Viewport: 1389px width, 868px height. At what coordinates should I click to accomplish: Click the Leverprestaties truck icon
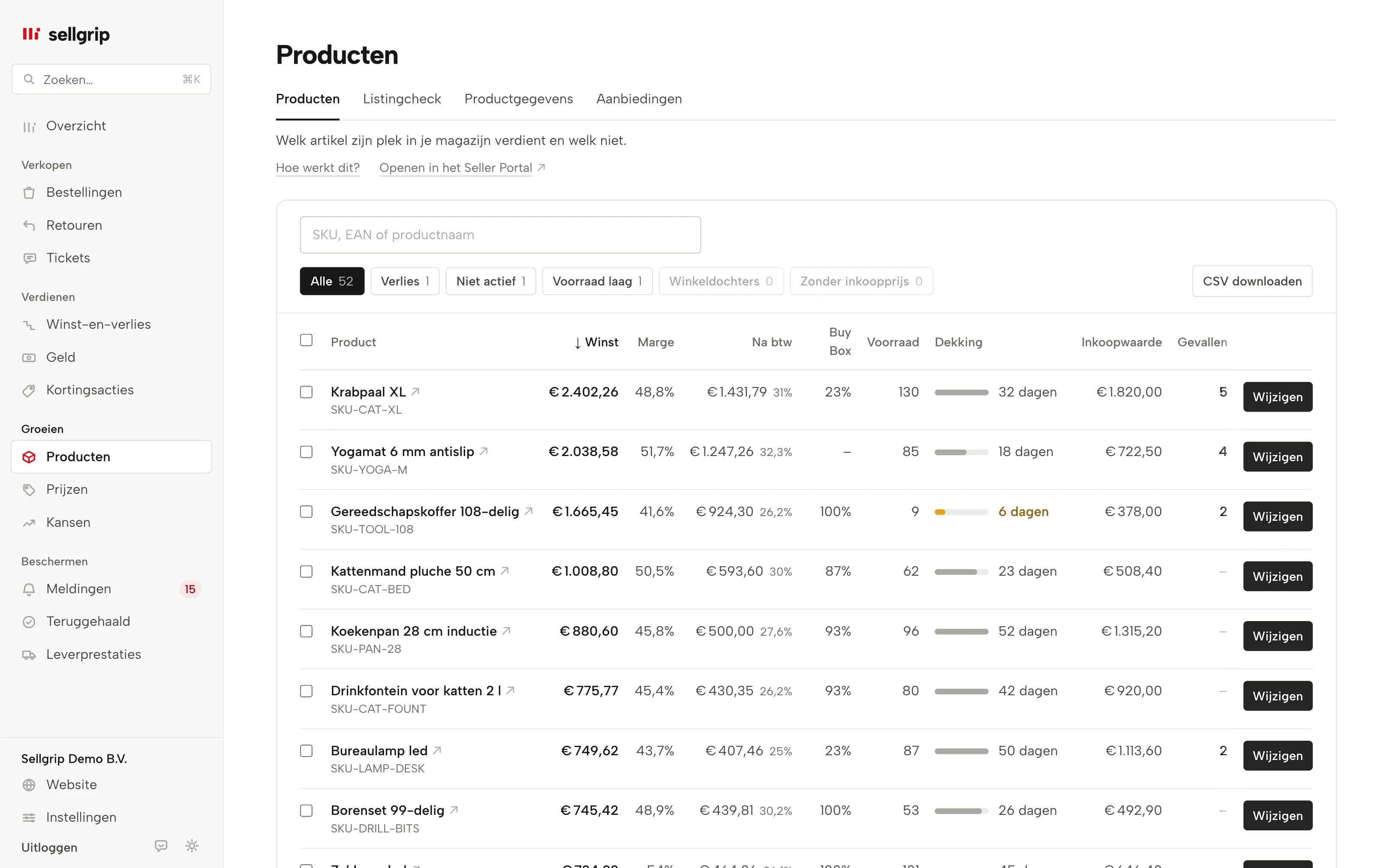pyautogui.click(x=29, y=655)
